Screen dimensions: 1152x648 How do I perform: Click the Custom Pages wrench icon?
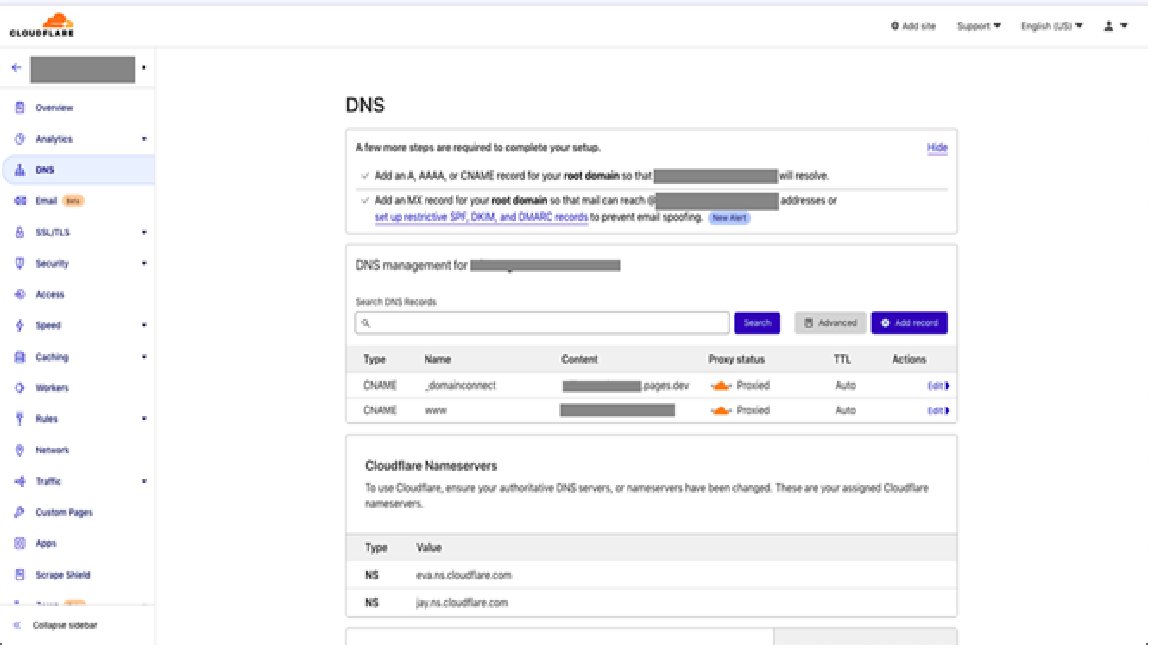click(x=20, y=513)
